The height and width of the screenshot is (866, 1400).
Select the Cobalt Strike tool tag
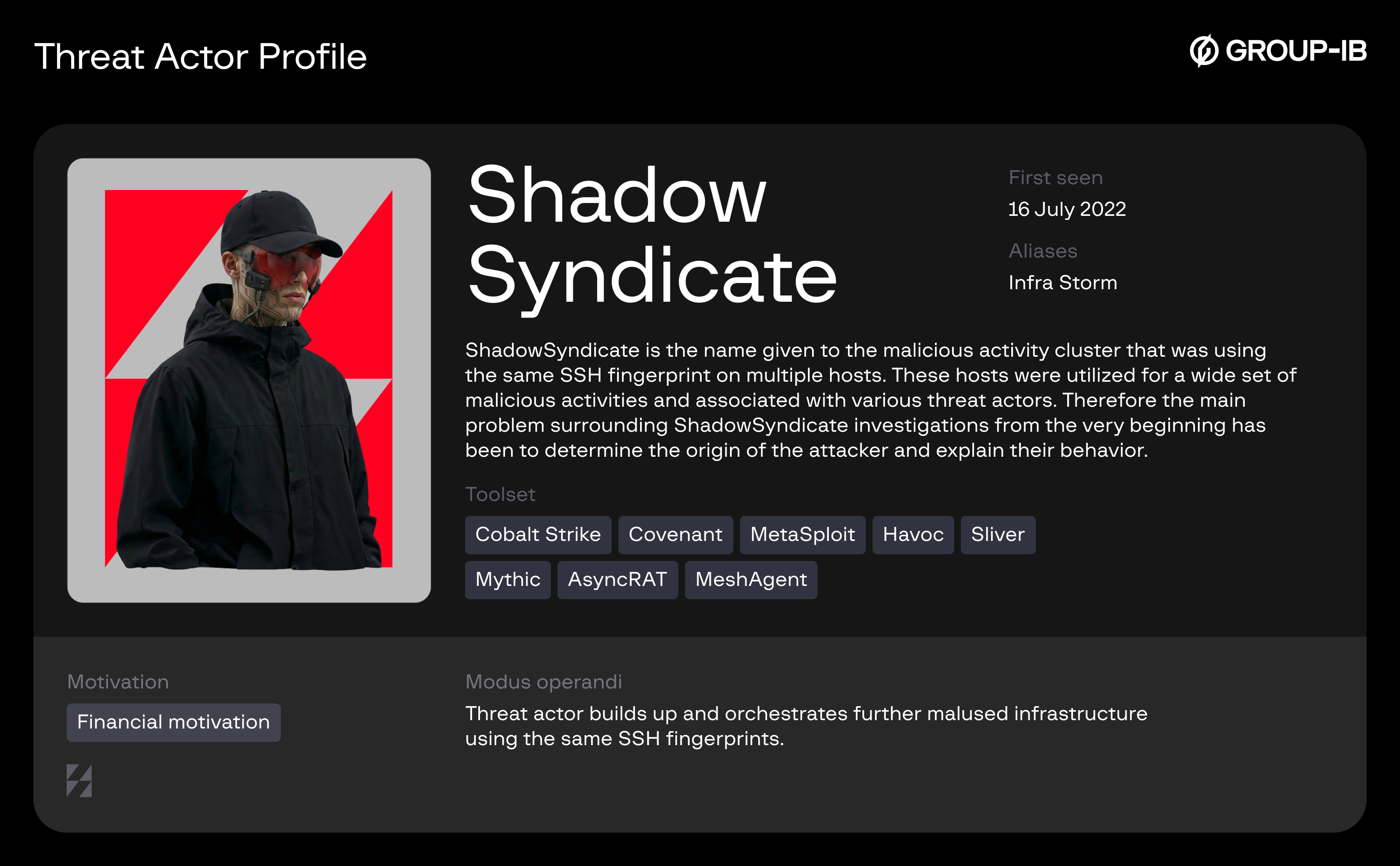(537, 534)
